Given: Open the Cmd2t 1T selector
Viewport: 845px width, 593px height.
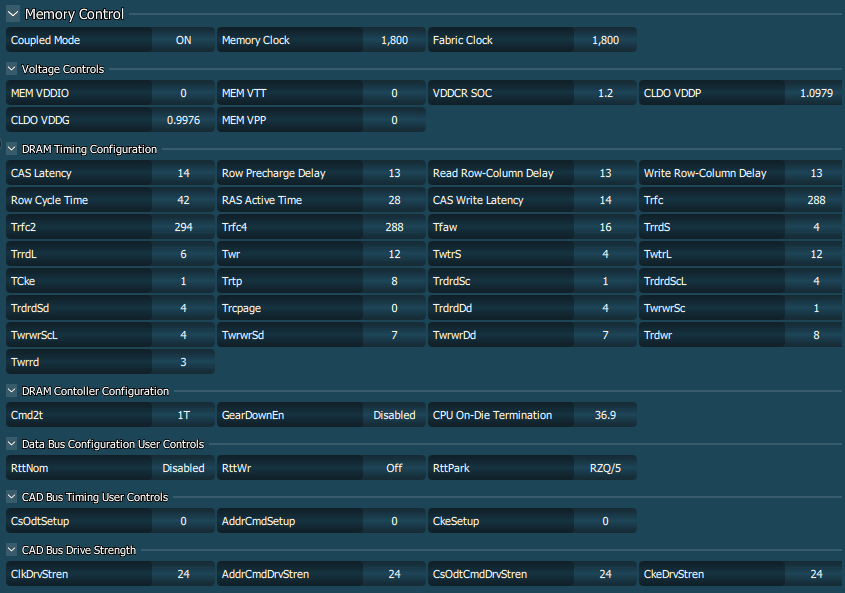Looking at the screenshot, I should coord(183,415).
